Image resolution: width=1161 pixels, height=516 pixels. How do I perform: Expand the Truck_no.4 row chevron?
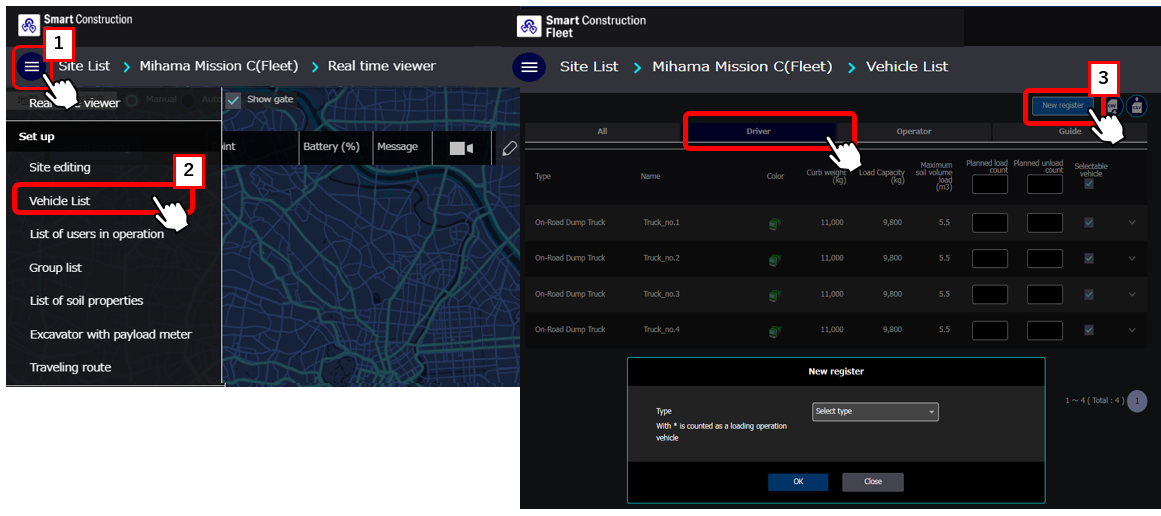point(1132,330)
